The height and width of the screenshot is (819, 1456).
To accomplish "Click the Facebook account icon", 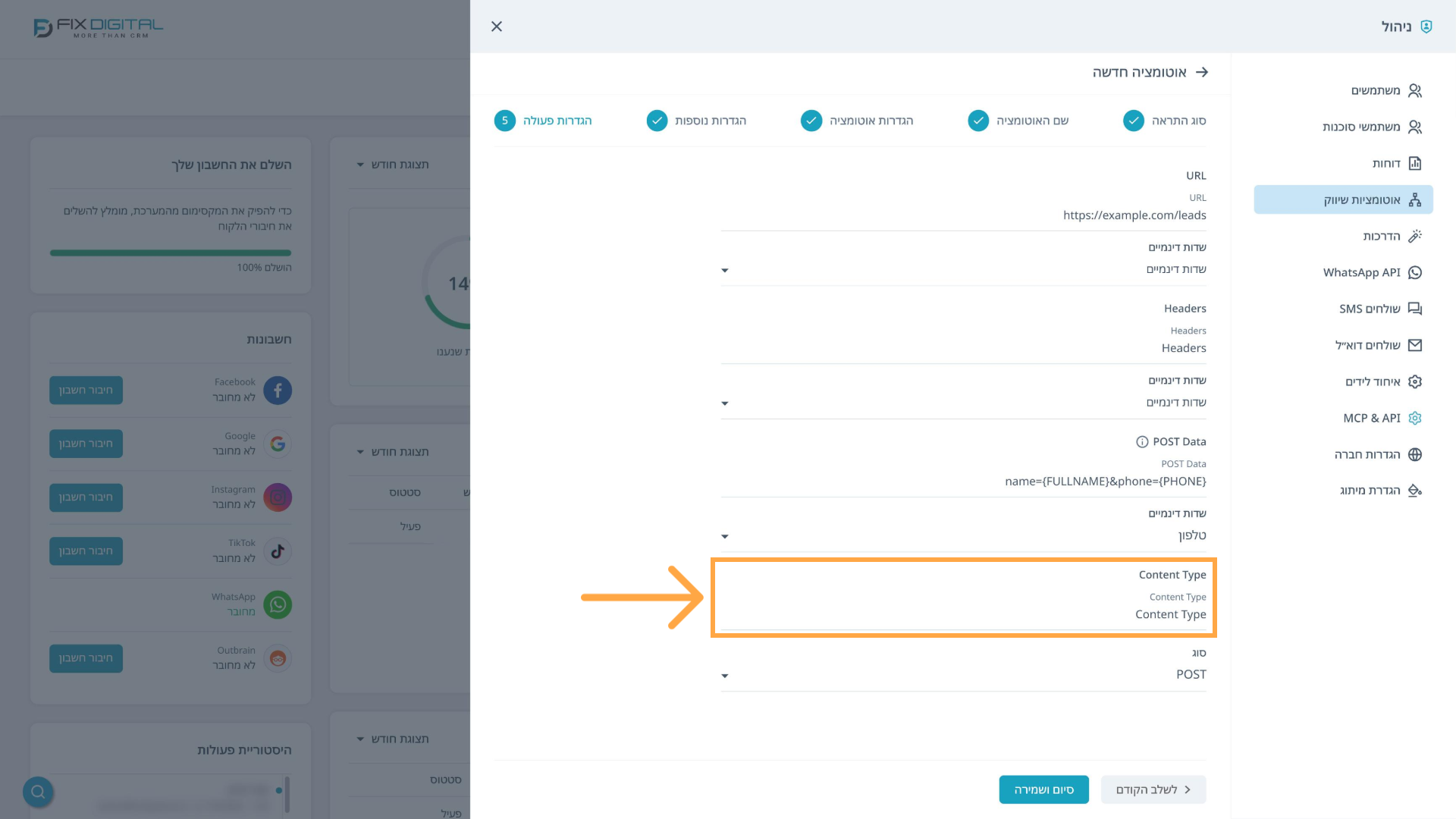I will (278, 391).
